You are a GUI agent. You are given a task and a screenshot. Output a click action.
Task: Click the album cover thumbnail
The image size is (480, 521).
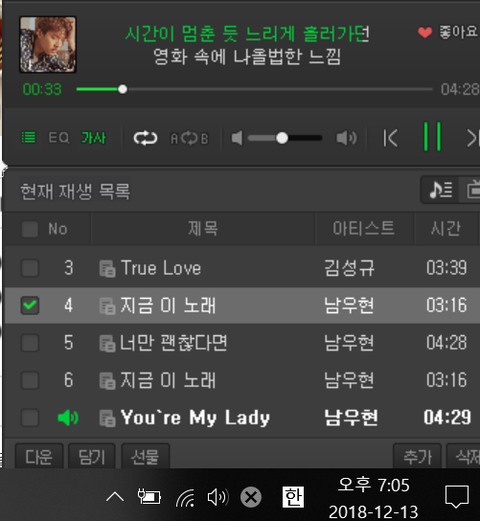(x=48, y=44)
